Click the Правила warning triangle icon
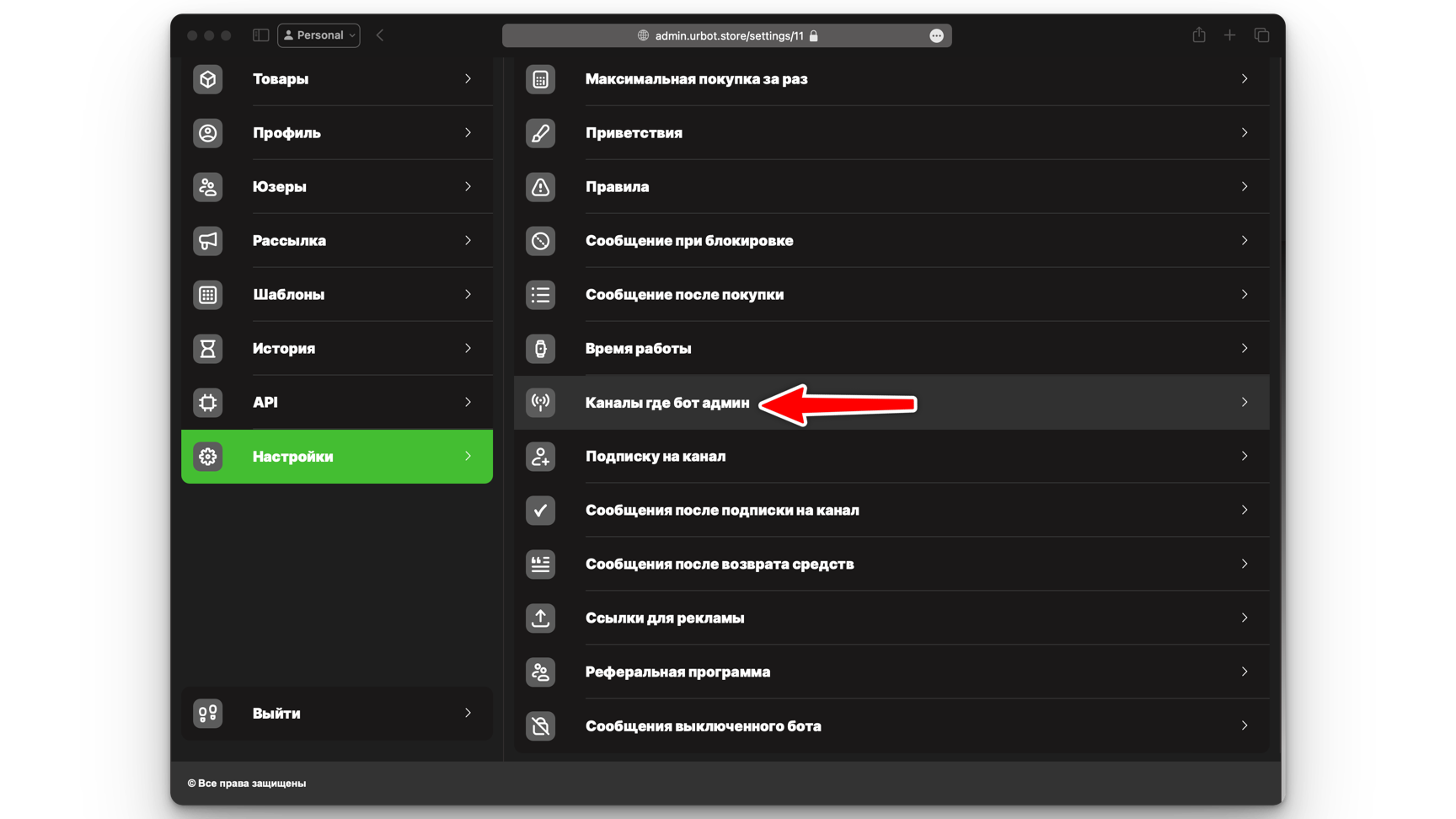Screen dimensions: 1456x819 (x=540, y=187)
